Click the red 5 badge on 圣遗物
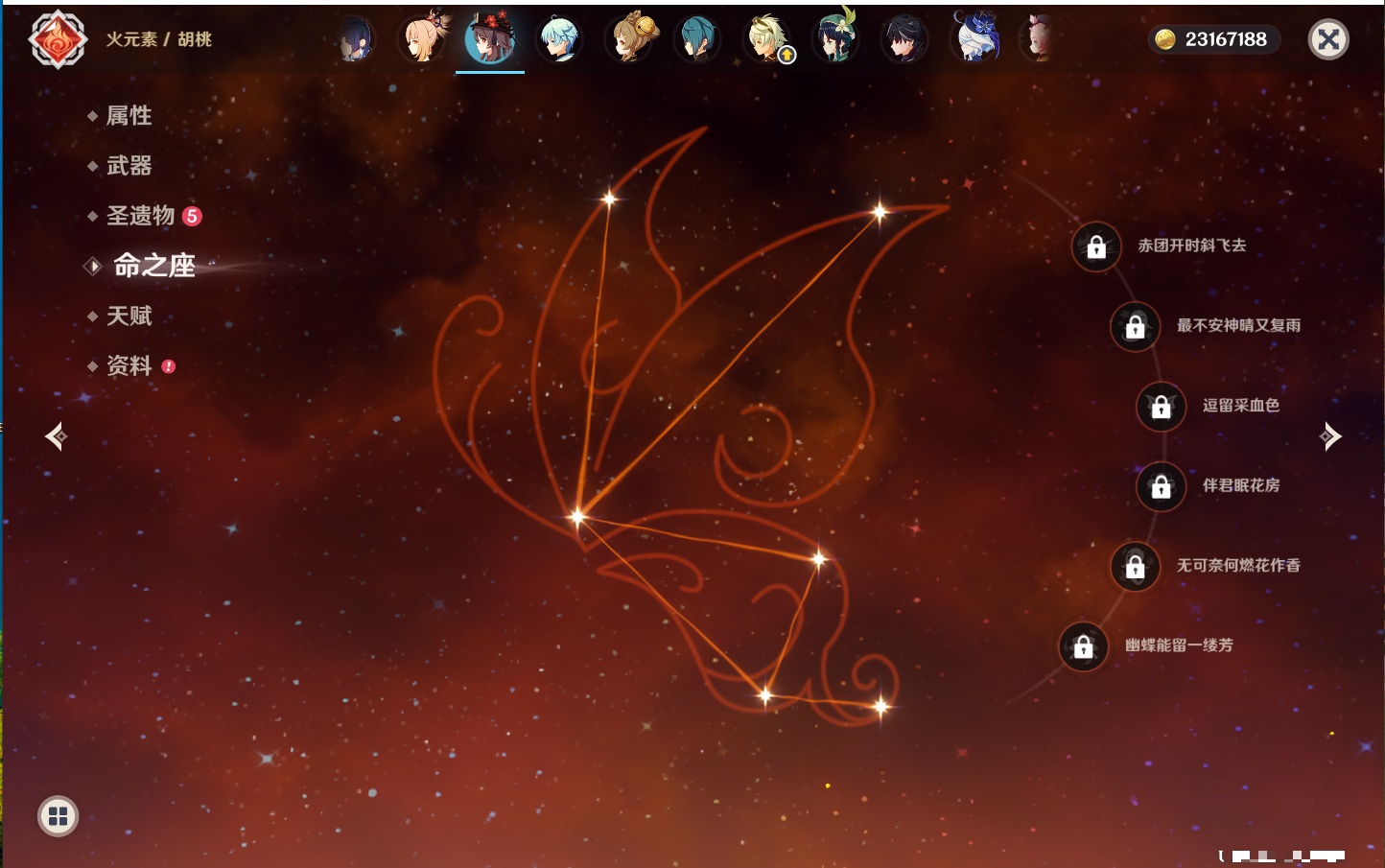The height and width of the screenshot is (868, 1385). [x=192, y=216]
